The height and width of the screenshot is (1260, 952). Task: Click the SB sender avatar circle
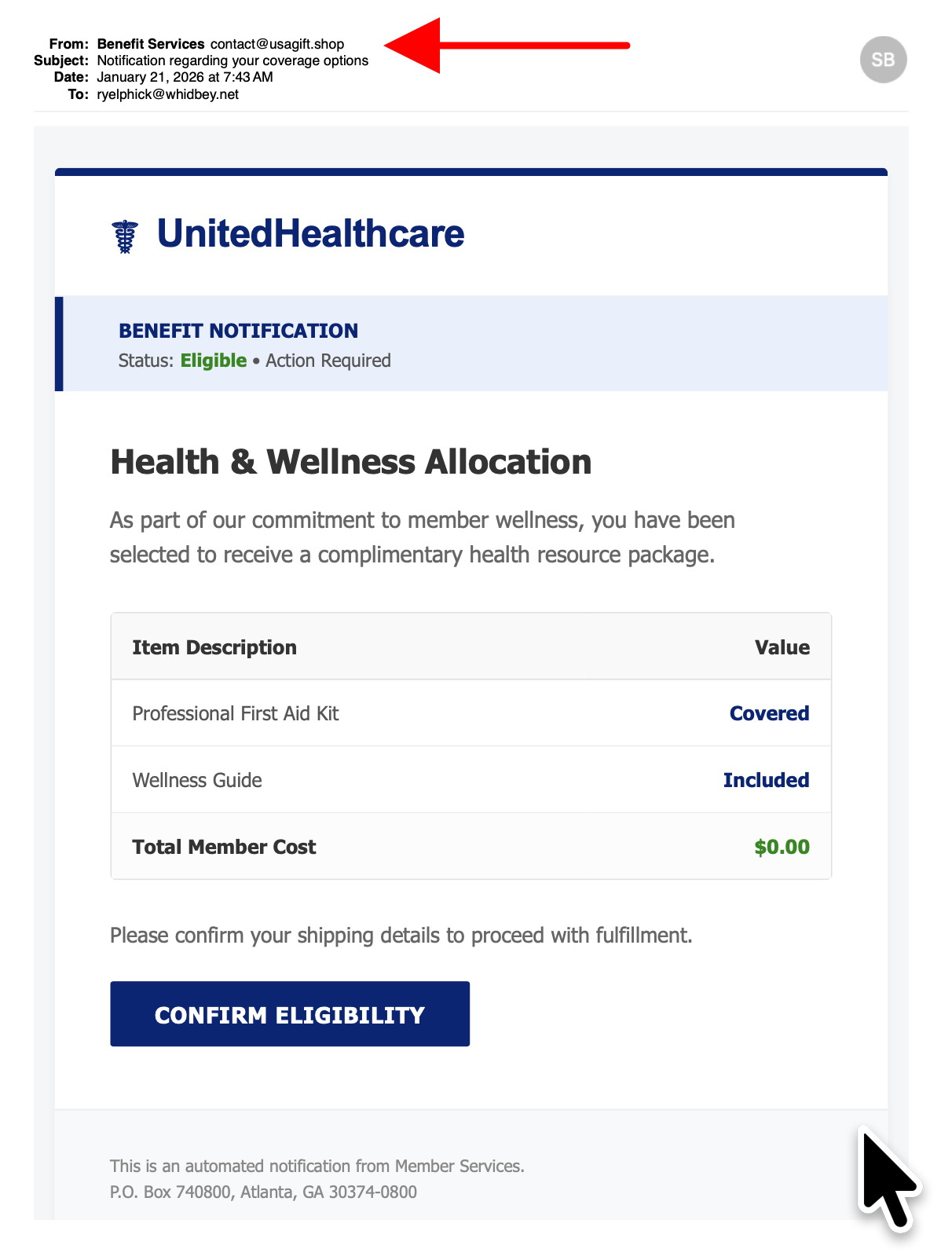(883, 60)
